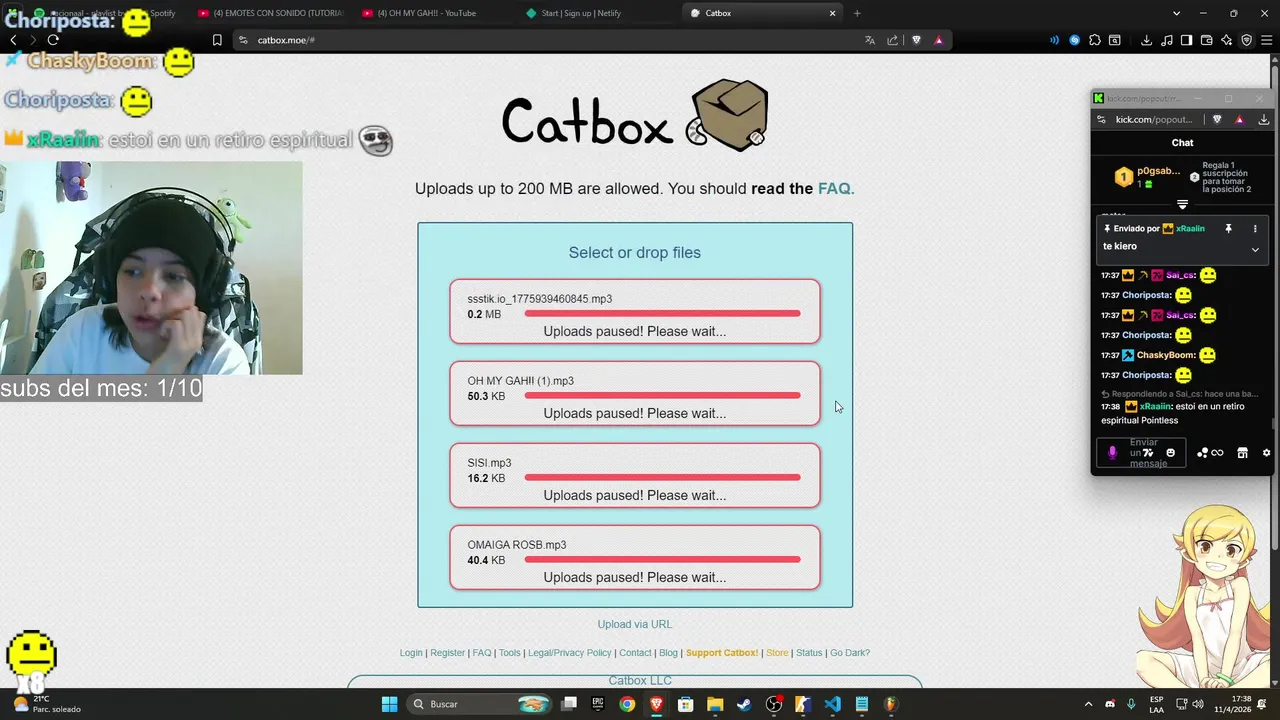
Task: Toggle the browser sidebar panel icon
Action: pyautogui.click(x=1186, y=40)
